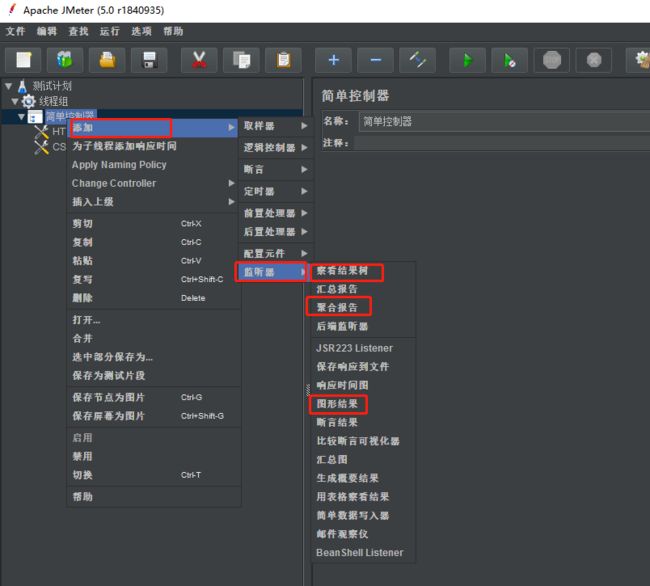Open the 选项 menu
The height and width of the screenshot is (586, 650).
pyautogui.click(x=141, y=31)
